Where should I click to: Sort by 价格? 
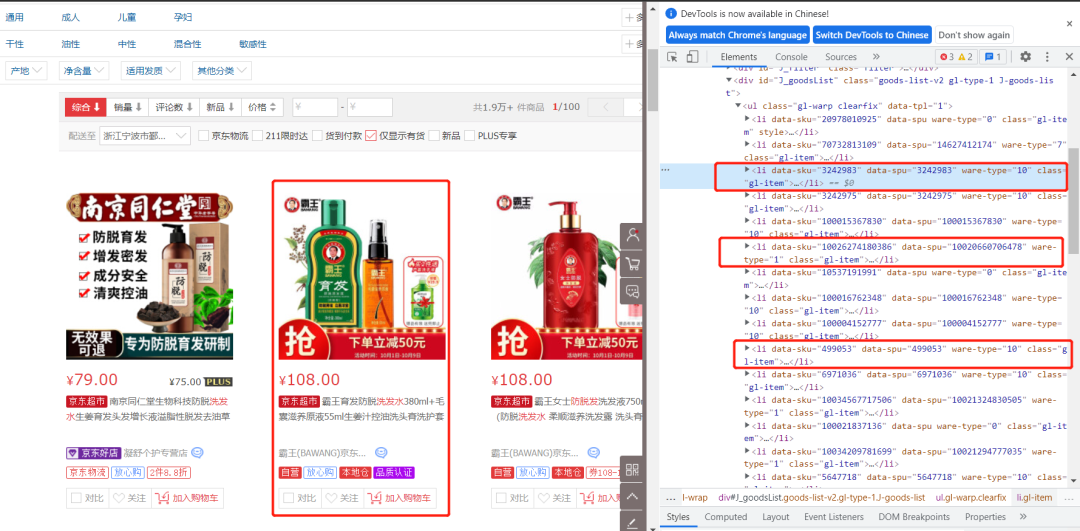point(262,107)
